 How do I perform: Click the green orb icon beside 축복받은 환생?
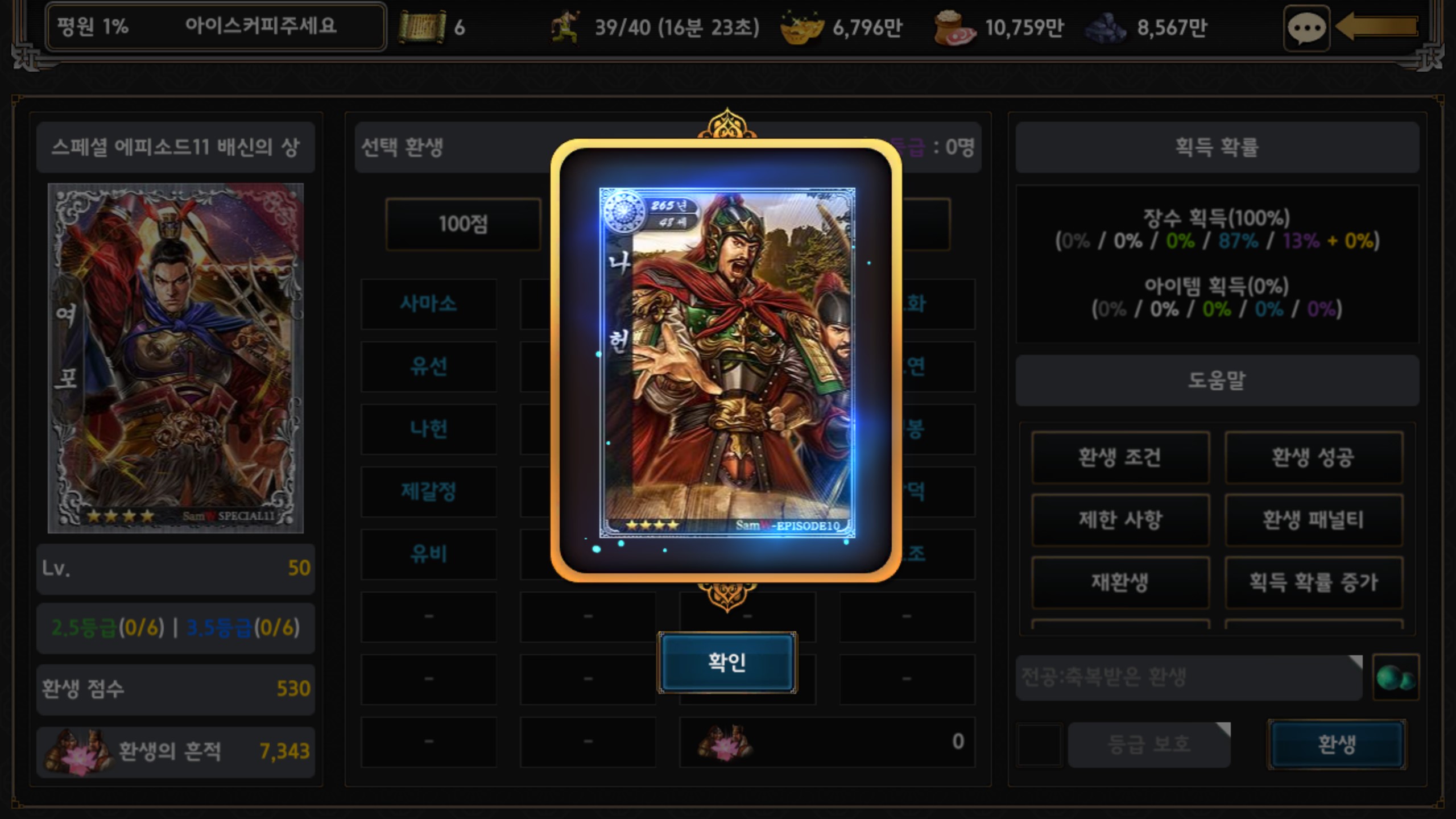click(1396, 677)
